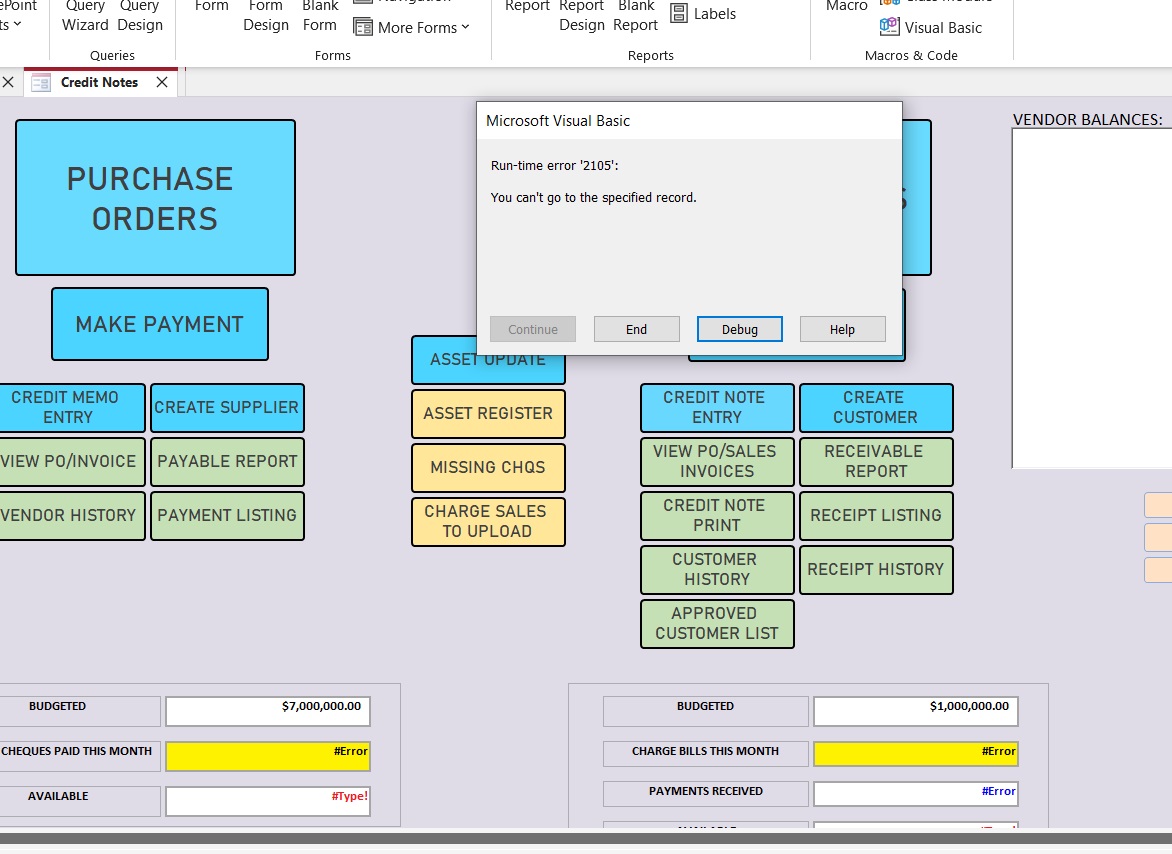Click the Query Wizard ribbon button
This screenshot has height=854, width=1172.
(x=85, y=16)
